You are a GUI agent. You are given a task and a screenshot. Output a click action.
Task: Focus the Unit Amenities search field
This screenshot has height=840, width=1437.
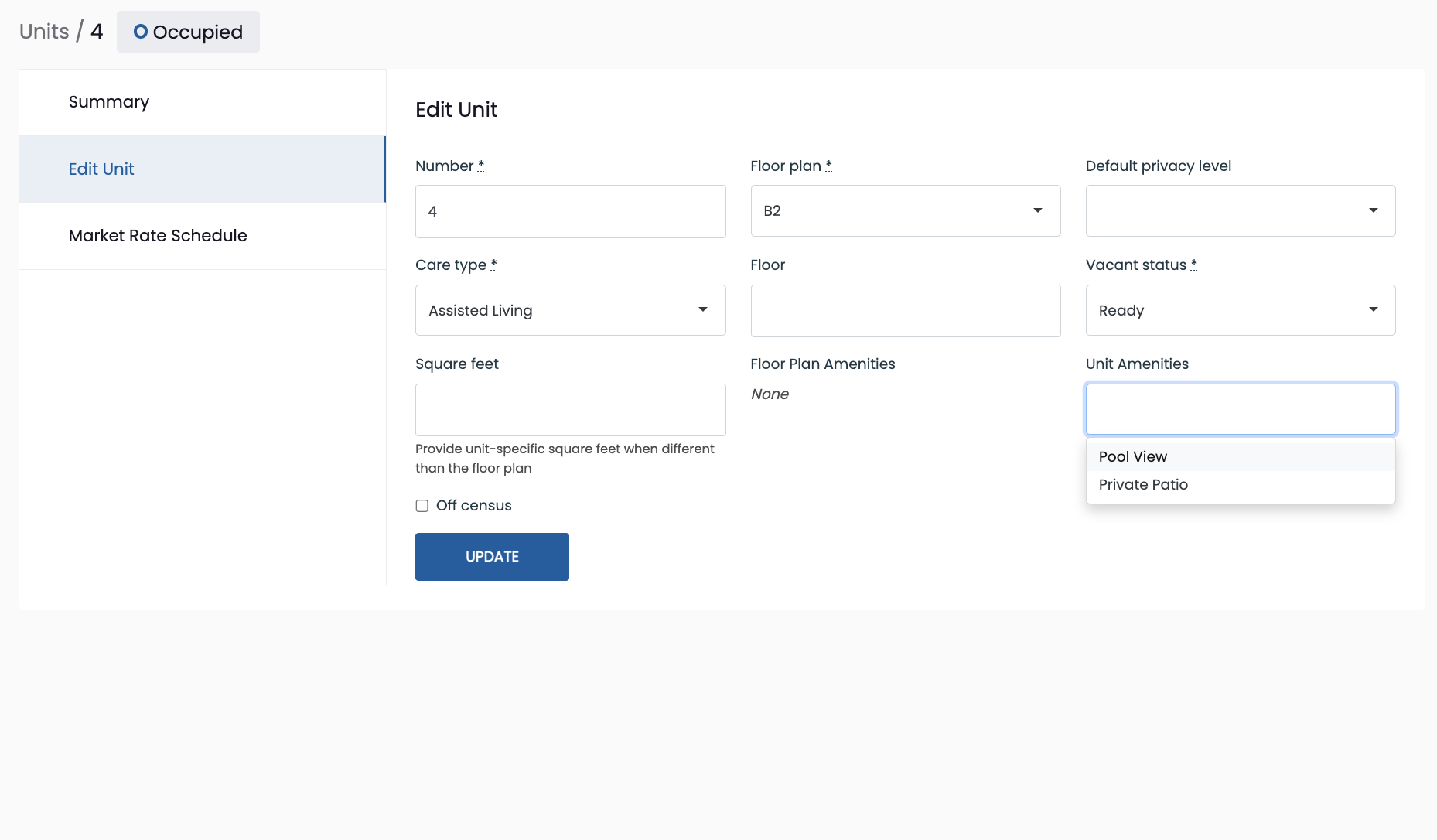1240,409
